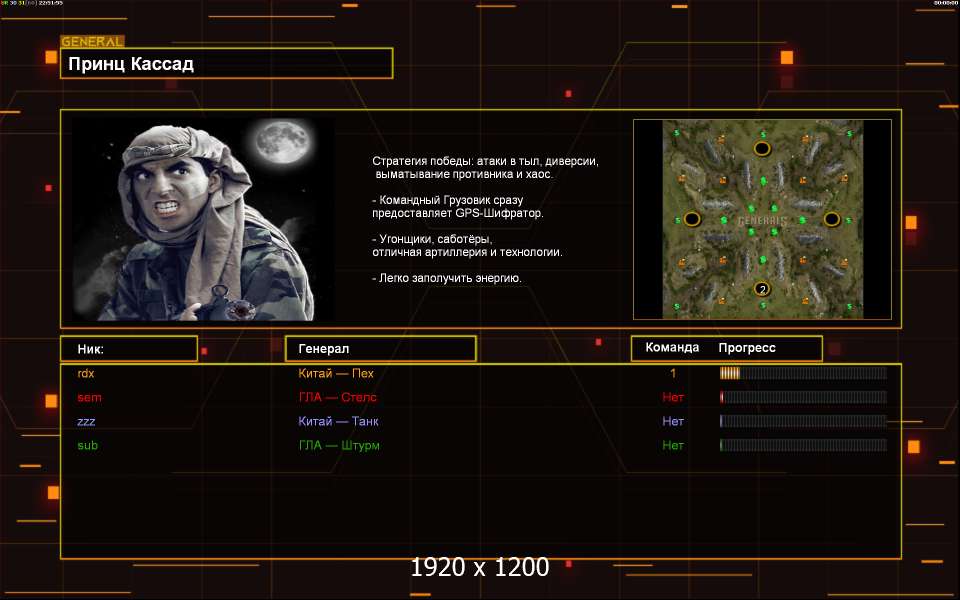This screenshot has height=600, width=960.
Task: Click the Генерал column header
Action: pyautogui.click(x=380, y=349)
